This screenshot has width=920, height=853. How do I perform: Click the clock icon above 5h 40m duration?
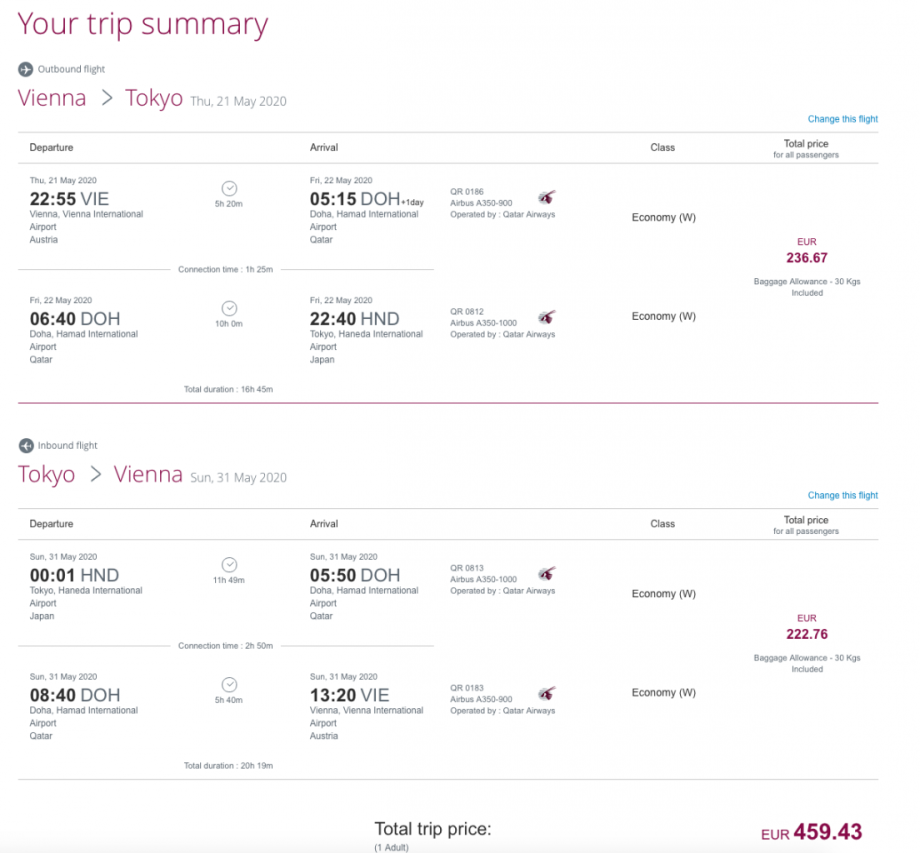(x=229, y=684)
